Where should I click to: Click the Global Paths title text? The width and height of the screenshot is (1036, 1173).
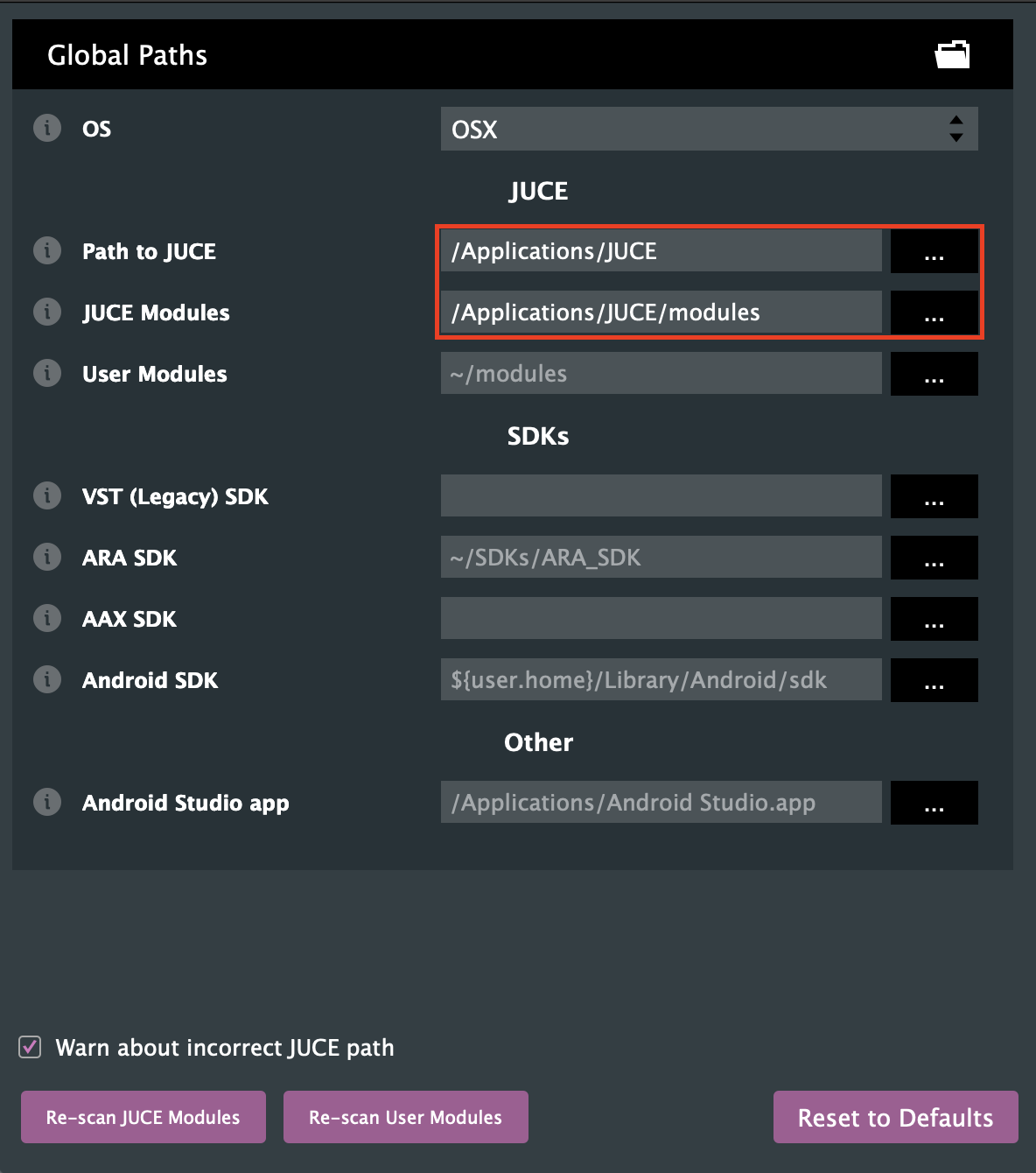[x=127, y=55]
